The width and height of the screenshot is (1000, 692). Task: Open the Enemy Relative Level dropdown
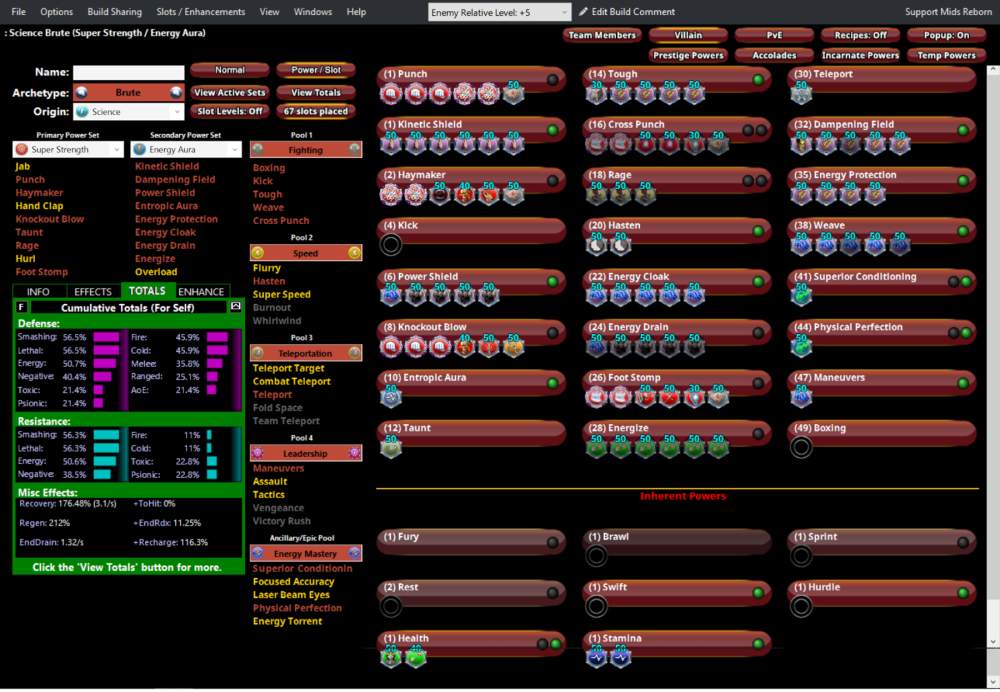click(496, 12)
